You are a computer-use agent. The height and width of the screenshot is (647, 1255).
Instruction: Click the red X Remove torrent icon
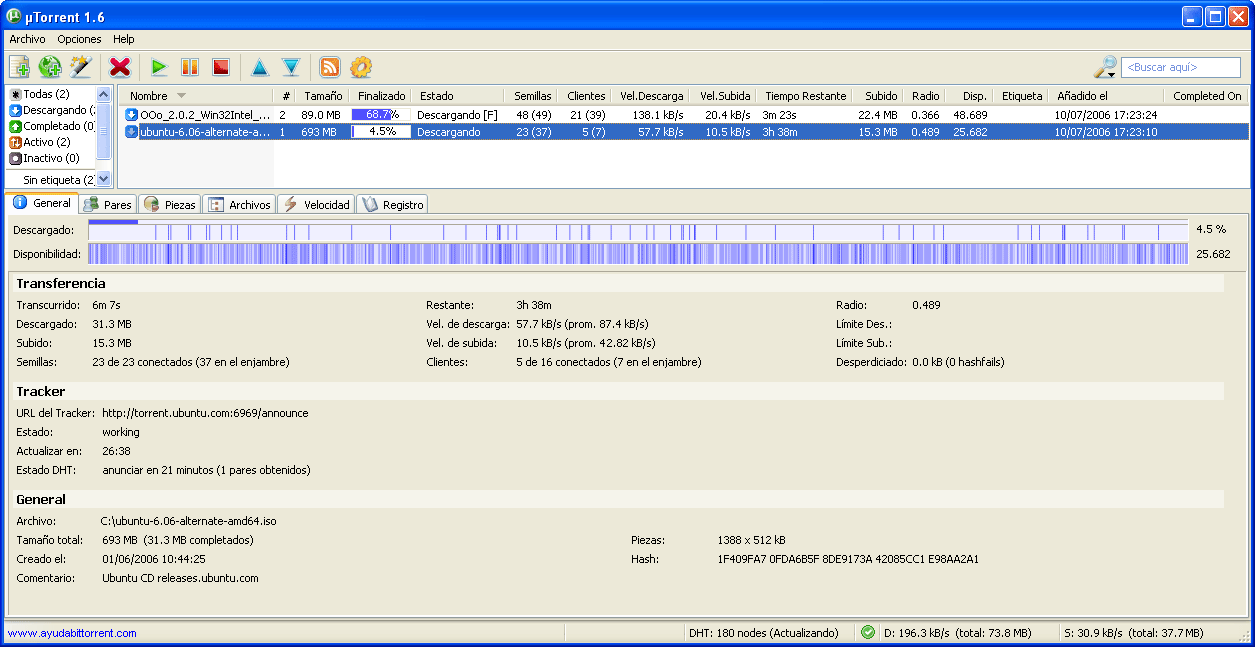pyautogui.click(x=120, y=67)
